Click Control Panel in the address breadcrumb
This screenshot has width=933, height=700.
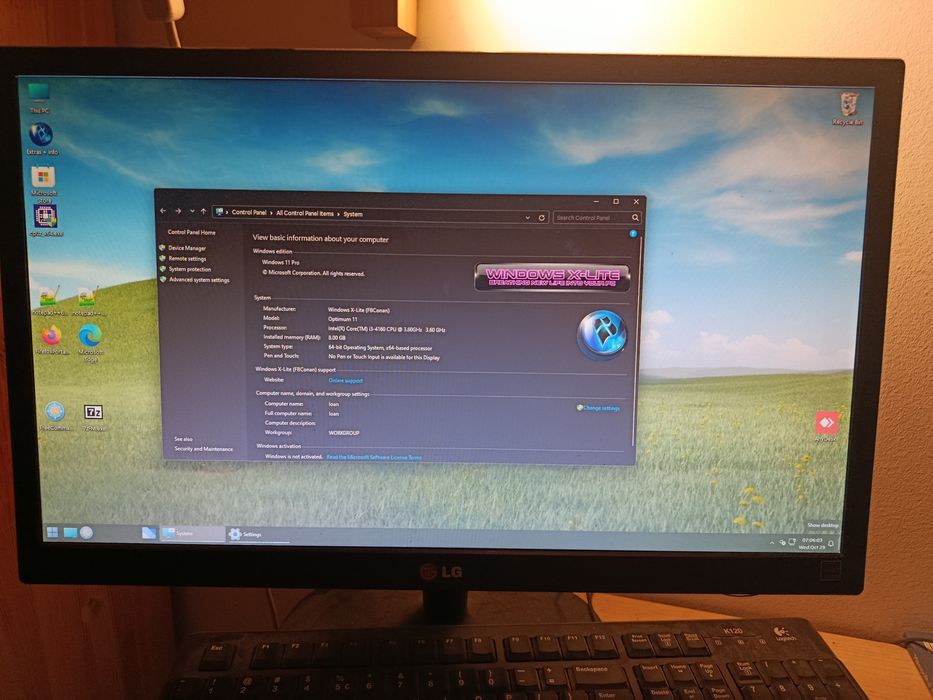[249, 212]
